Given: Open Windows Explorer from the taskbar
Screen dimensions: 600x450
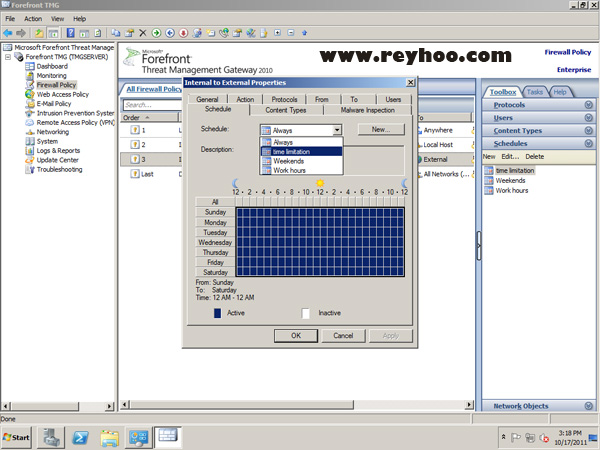Looking at the screenshot, I should [109, 437].
